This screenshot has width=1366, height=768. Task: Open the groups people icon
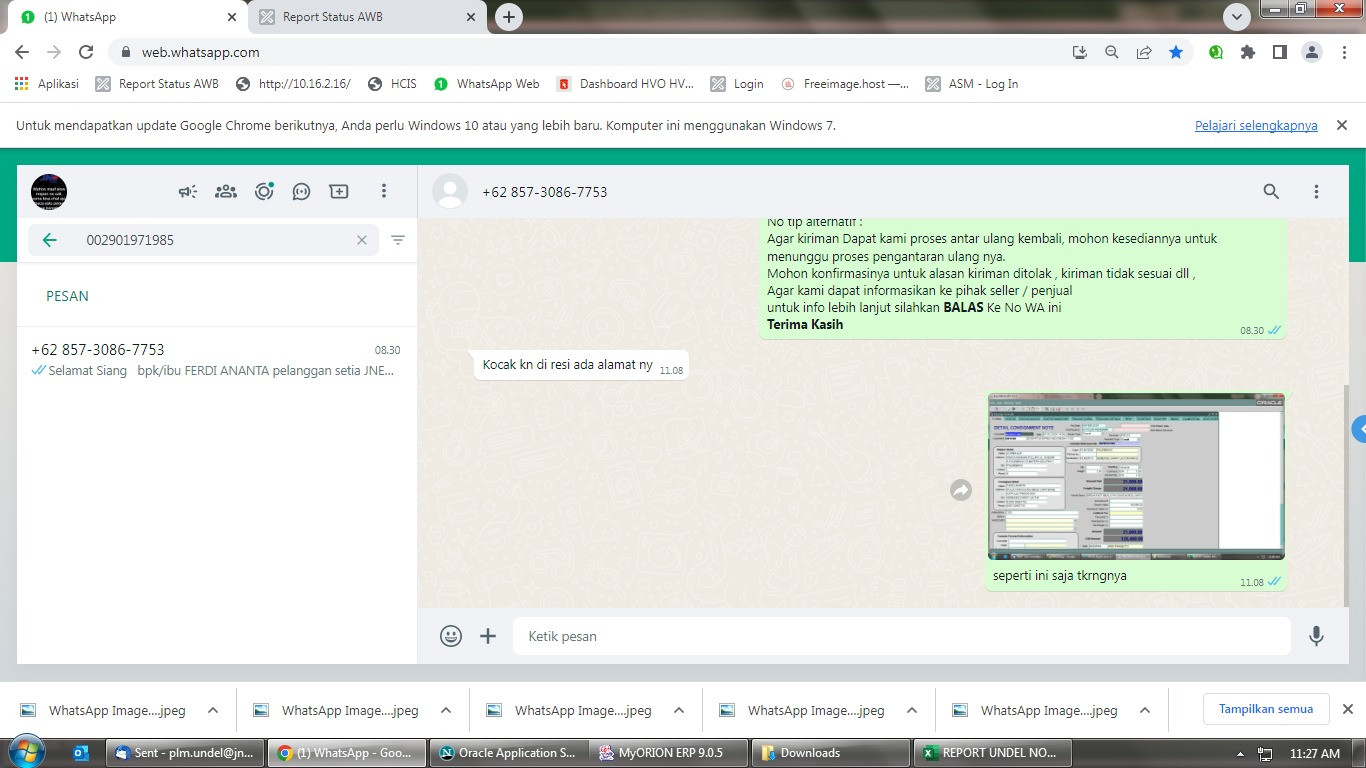[226, 191]
